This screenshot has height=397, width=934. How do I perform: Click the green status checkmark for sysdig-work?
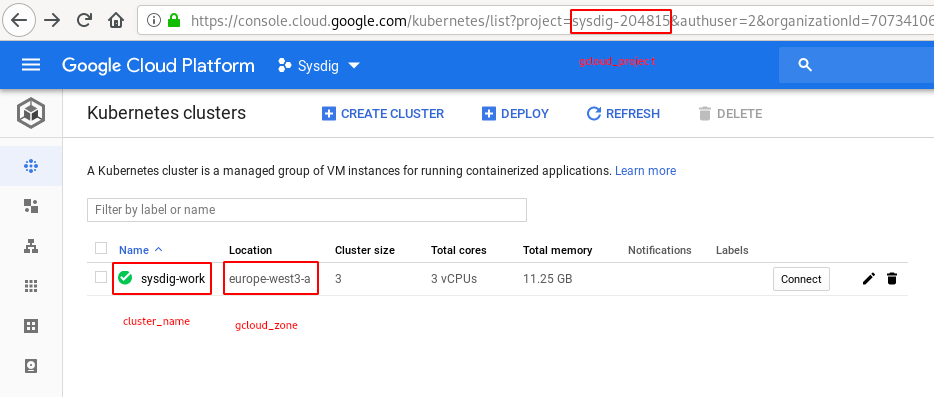tap(125, 278)
